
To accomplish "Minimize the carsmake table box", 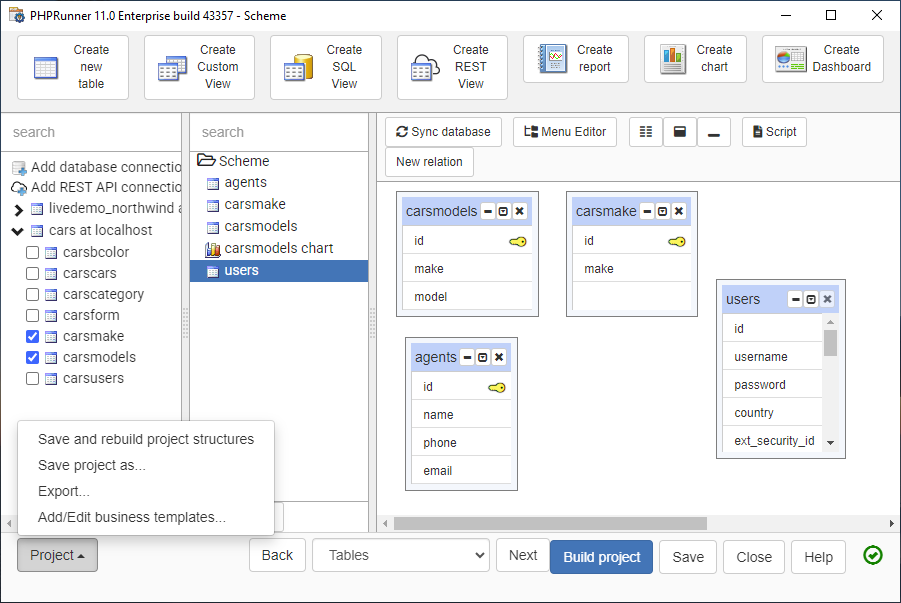I will pyautogui.click(x=647, y=212).
